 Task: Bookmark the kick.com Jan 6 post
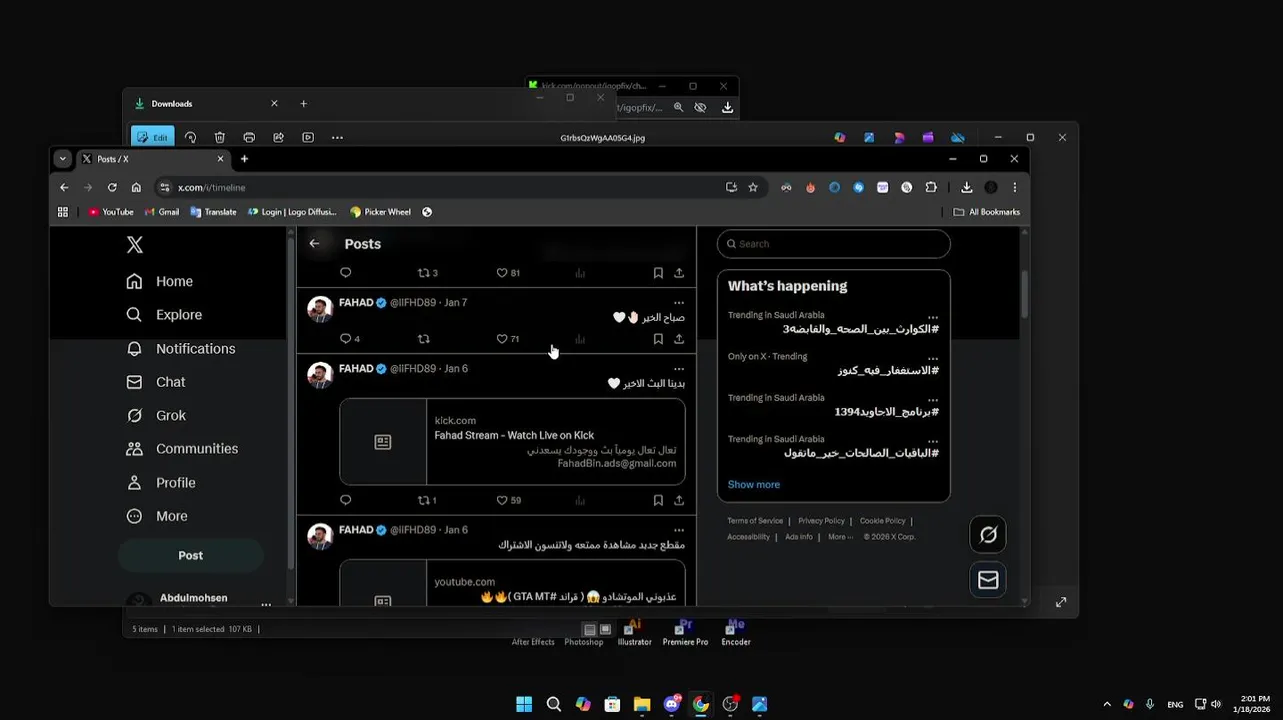tap(658, 500)
